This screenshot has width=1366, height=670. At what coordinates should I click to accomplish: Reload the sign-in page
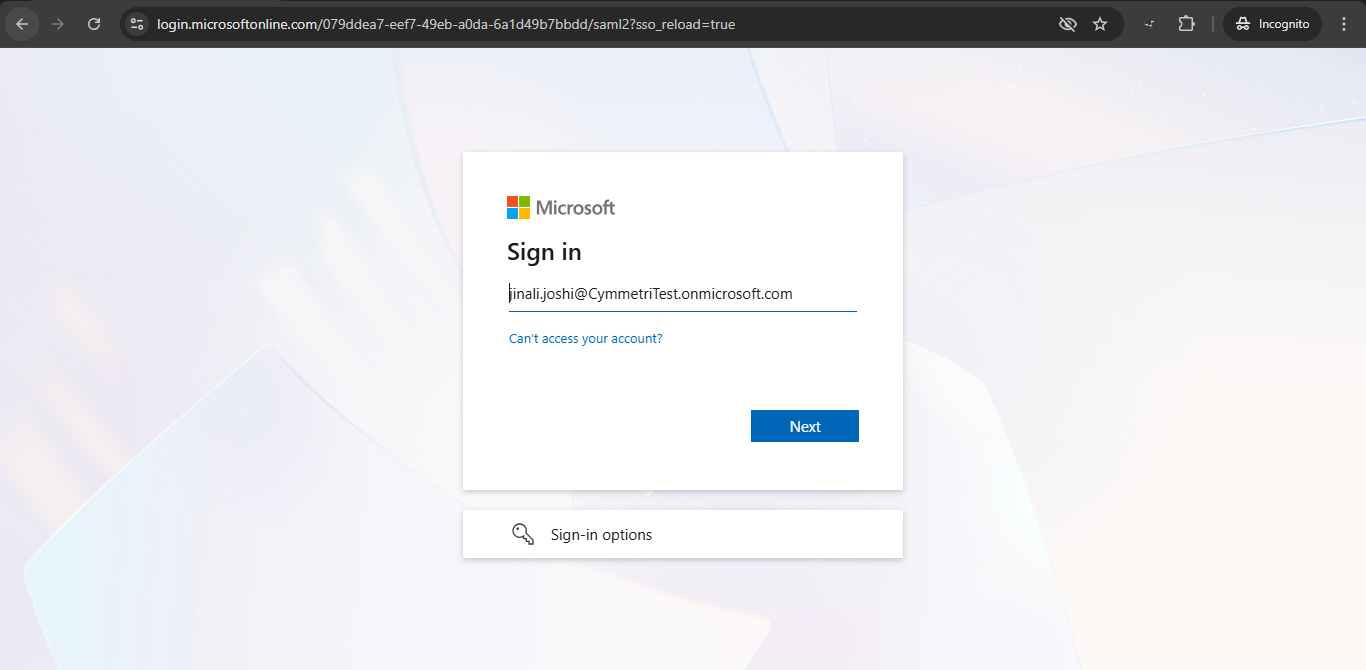coord(94,24)
